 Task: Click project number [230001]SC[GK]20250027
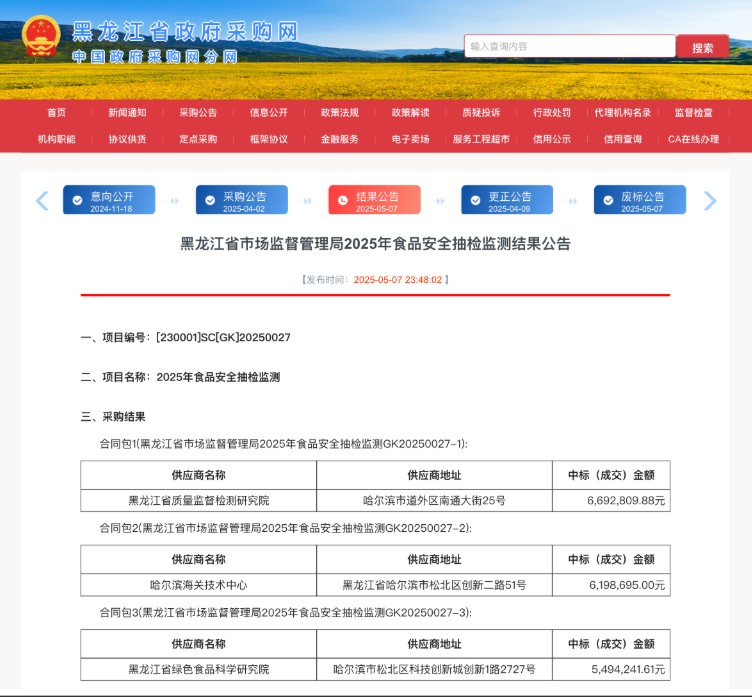[223, 338]
